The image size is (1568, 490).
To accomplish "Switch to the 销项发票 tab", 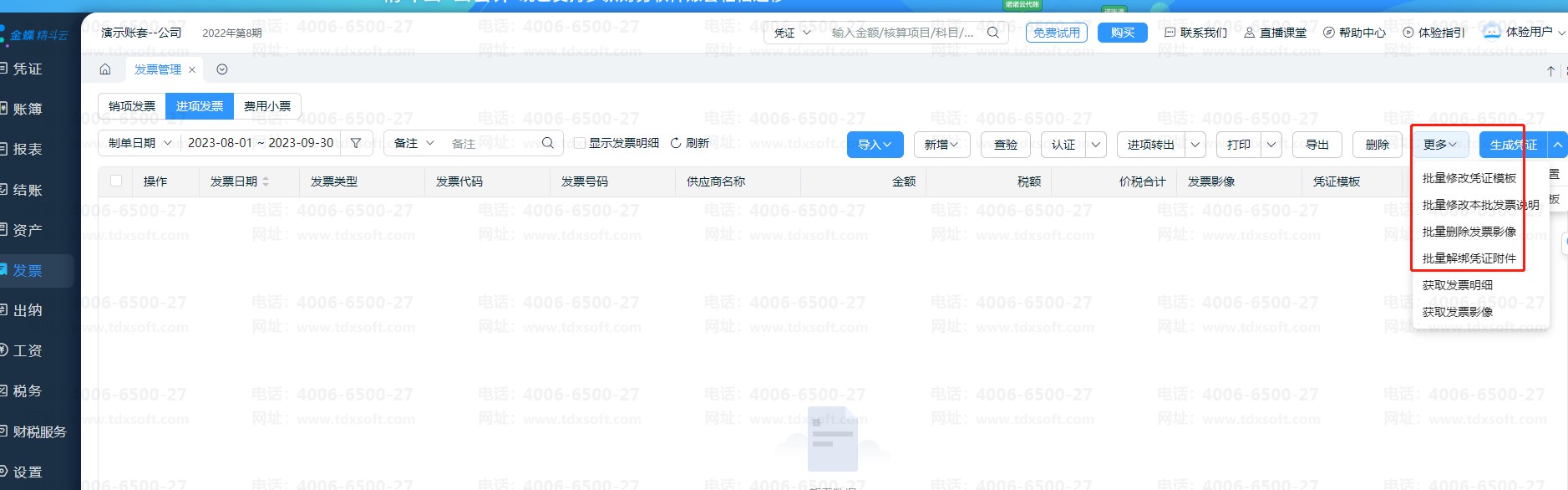I will pos(132,106).
